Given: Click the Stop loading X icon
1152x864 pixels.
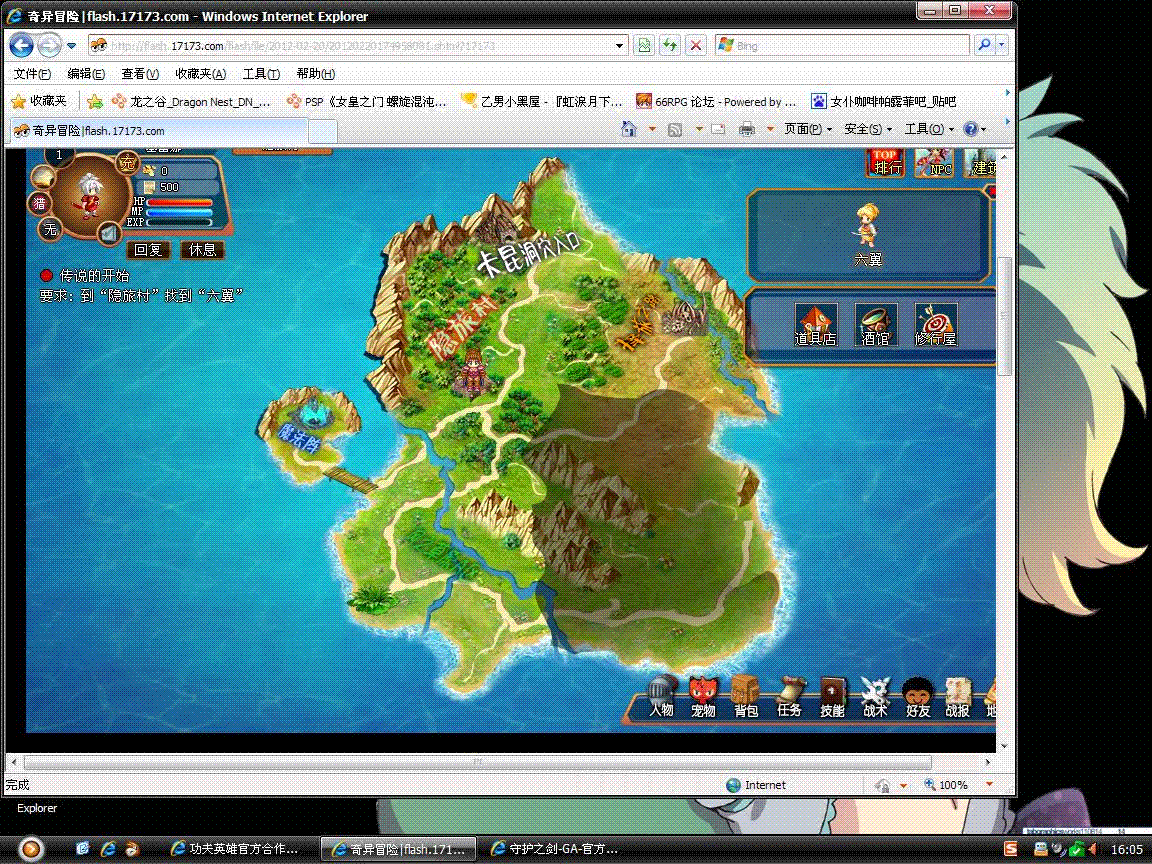Looking at the screenshot, I should [696, 46].
